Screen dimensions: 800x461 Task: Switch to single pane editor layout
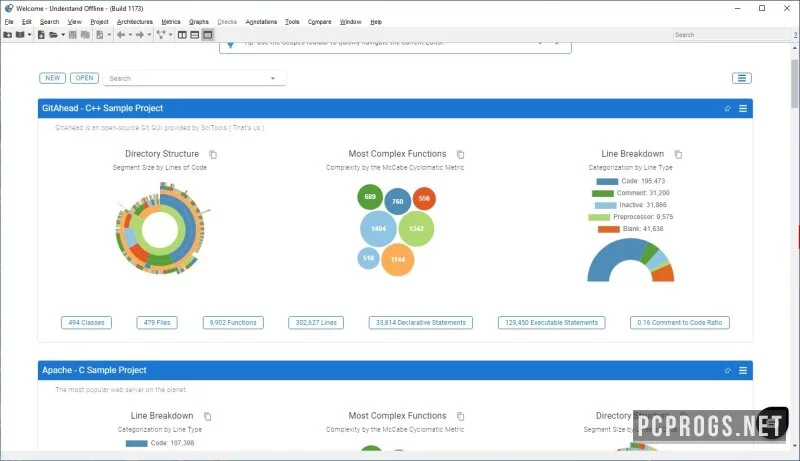207,35
